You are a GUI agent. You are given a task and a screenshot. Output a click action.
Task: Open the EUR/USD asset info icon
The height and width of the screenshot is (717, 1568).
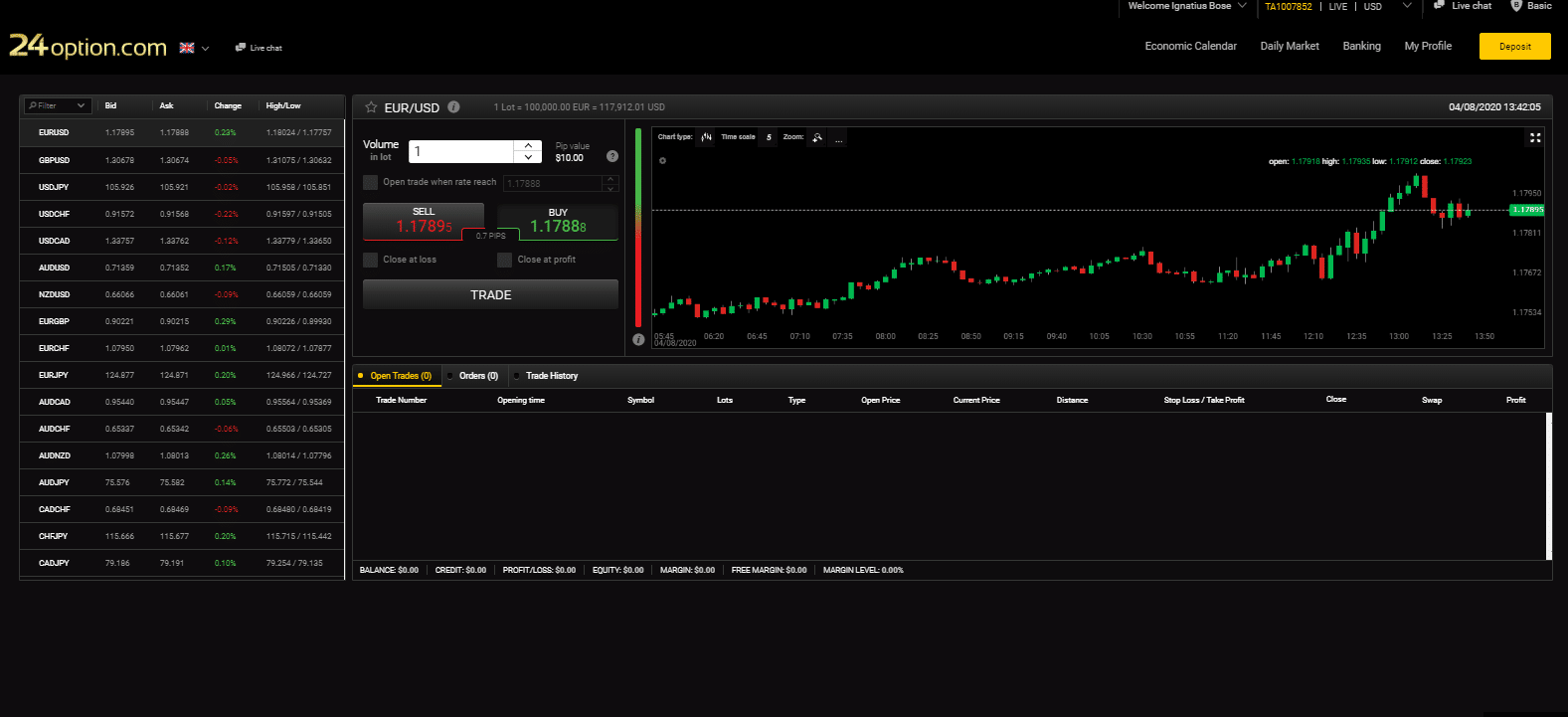pos(453,107)
